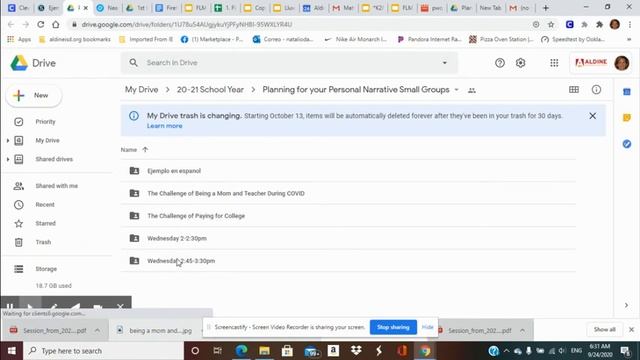Open File Explorer from taskbar
This screenshot has height=360, width=640.
[264, 351]
